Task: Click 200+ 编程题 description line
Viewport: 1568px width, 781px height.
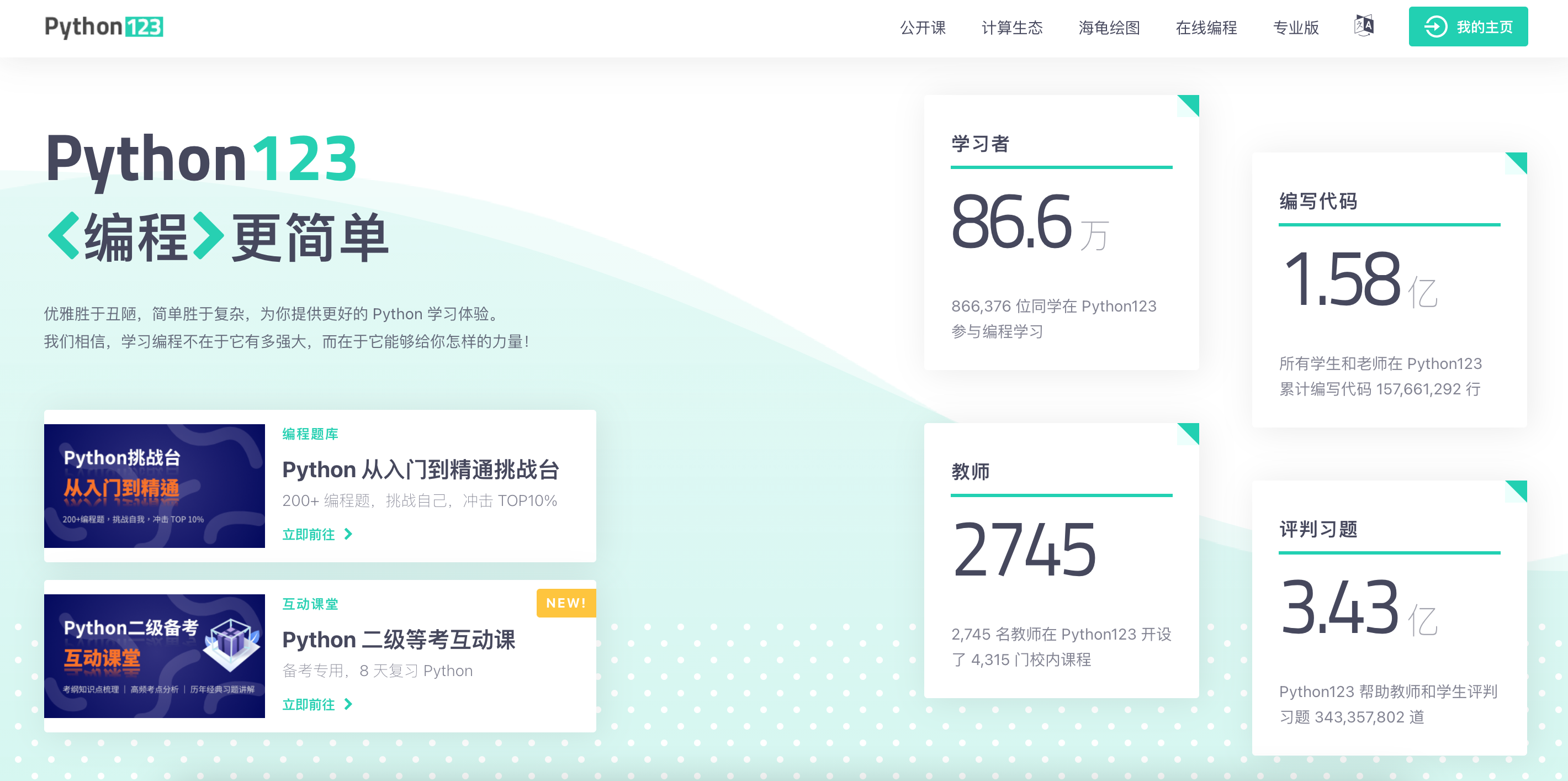Action: pyautogui.click(x=420, y=500)
